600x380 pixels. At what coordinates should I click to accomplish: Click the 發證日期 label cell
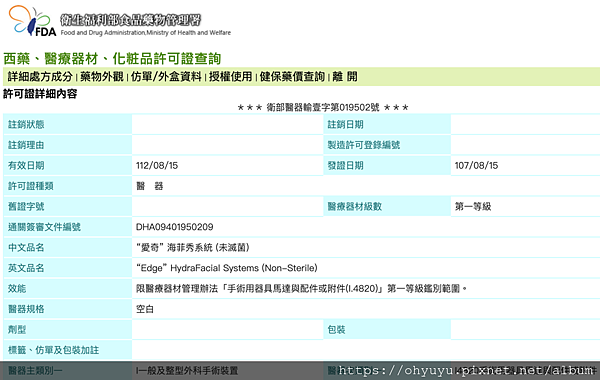click(x=387, y=166)
